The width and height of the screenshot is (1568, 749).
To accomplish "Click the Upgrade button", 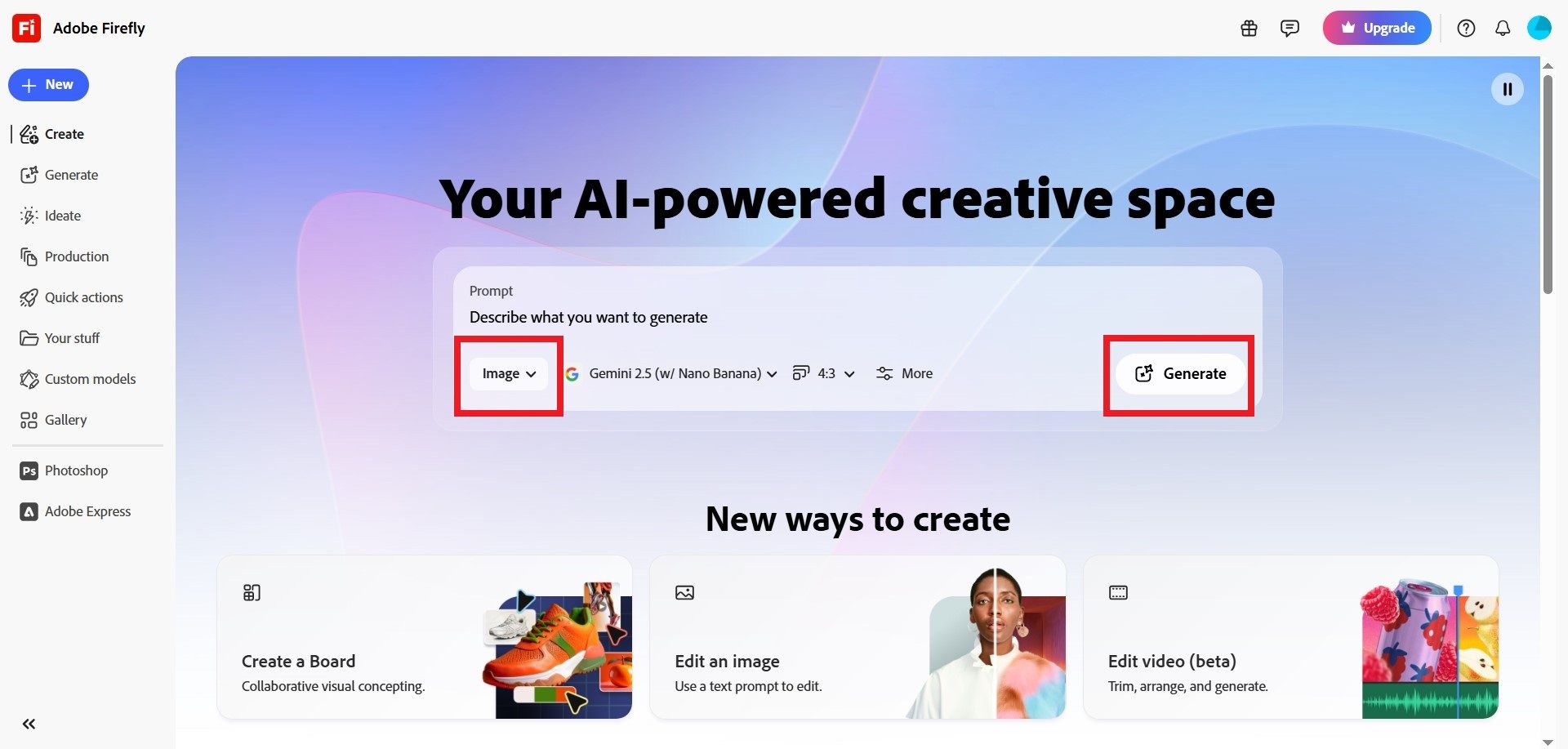I will 1377,28.
